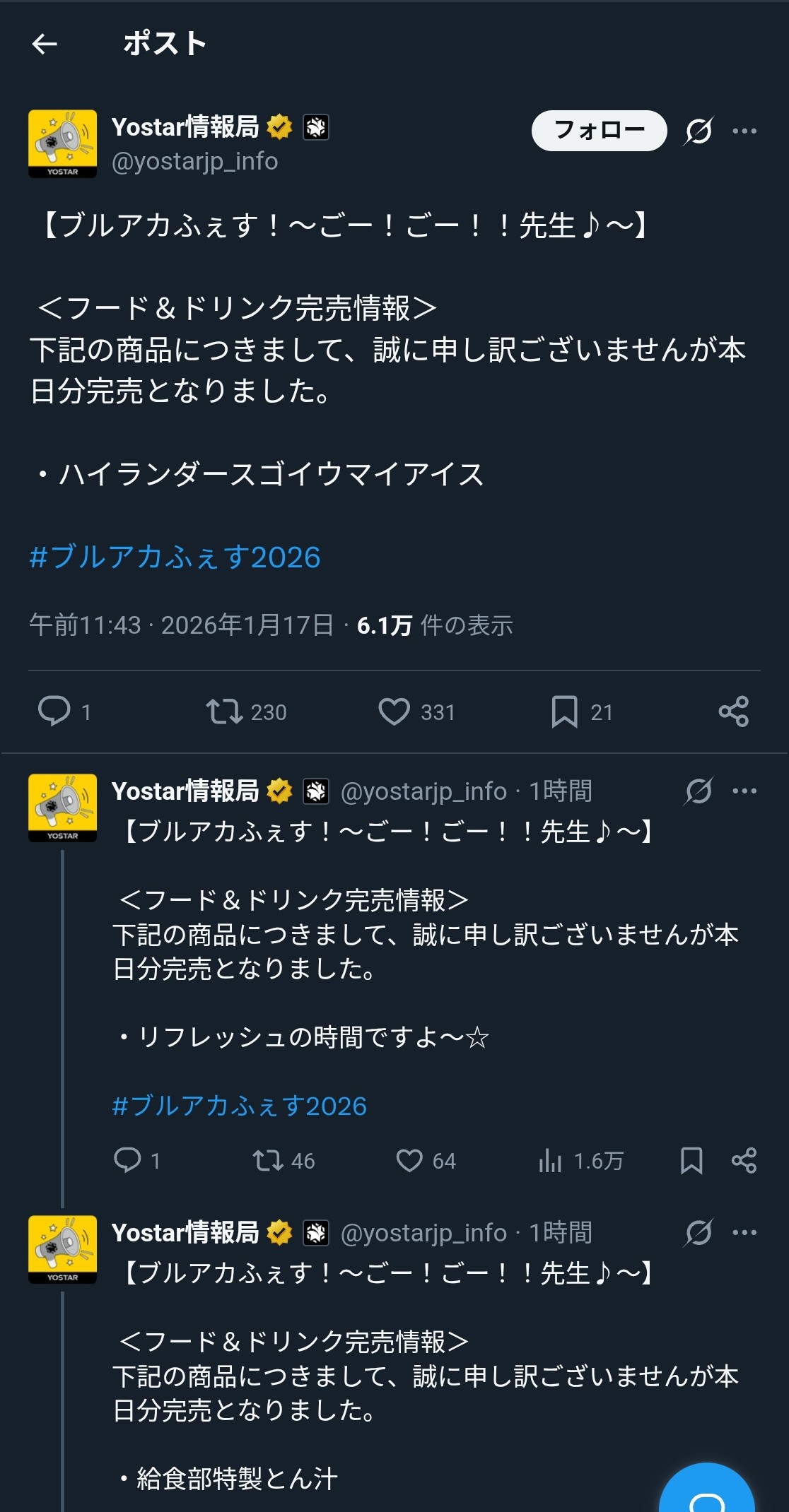This screenshot has height=1512, width=789.
Task: Click the affiliate badge next to the verified checkmark
Action: coord(316,127)
